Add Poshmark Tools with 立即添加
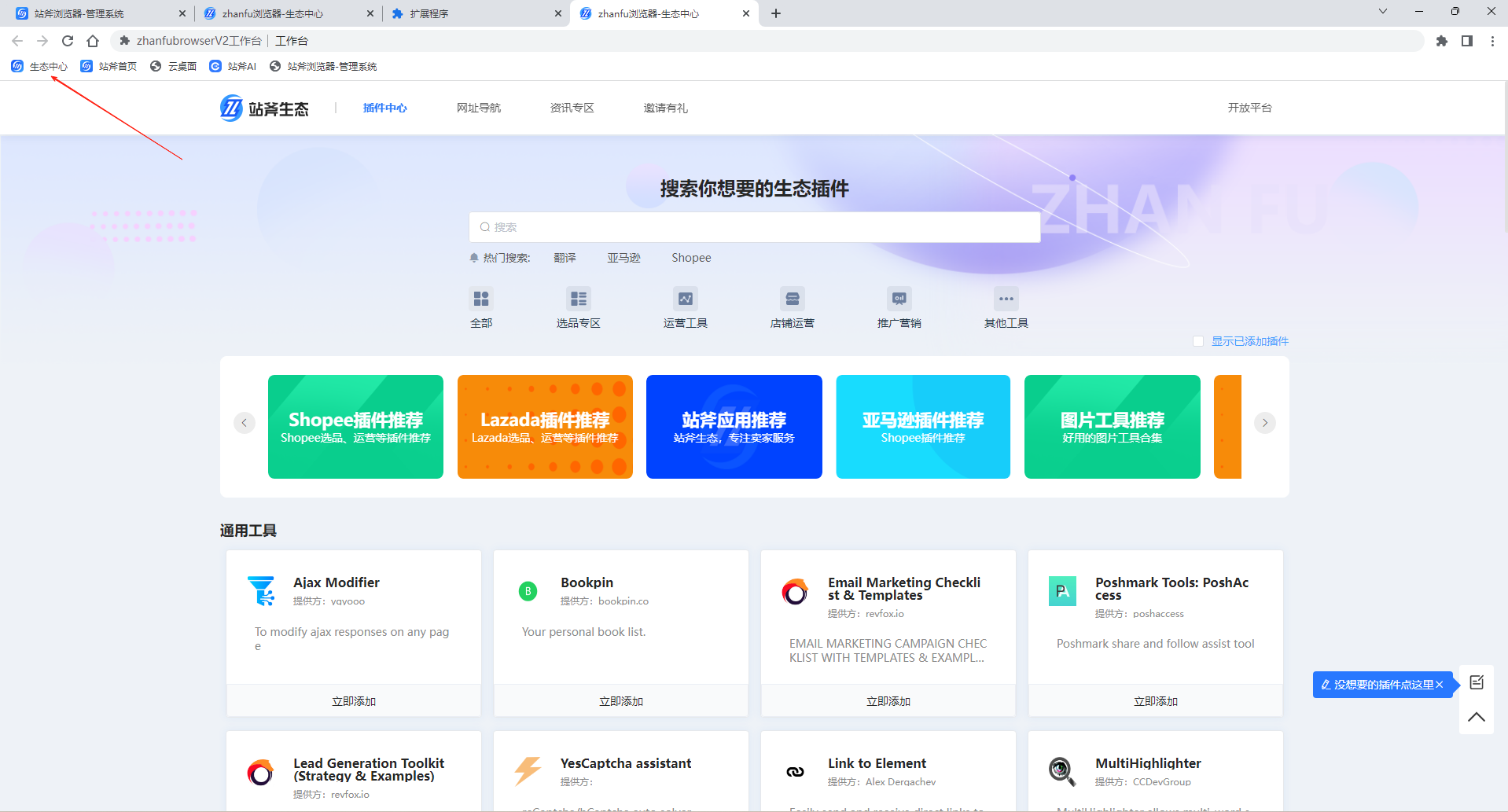The height and width of the screenshot is (812, 1508). (1156, 701)
